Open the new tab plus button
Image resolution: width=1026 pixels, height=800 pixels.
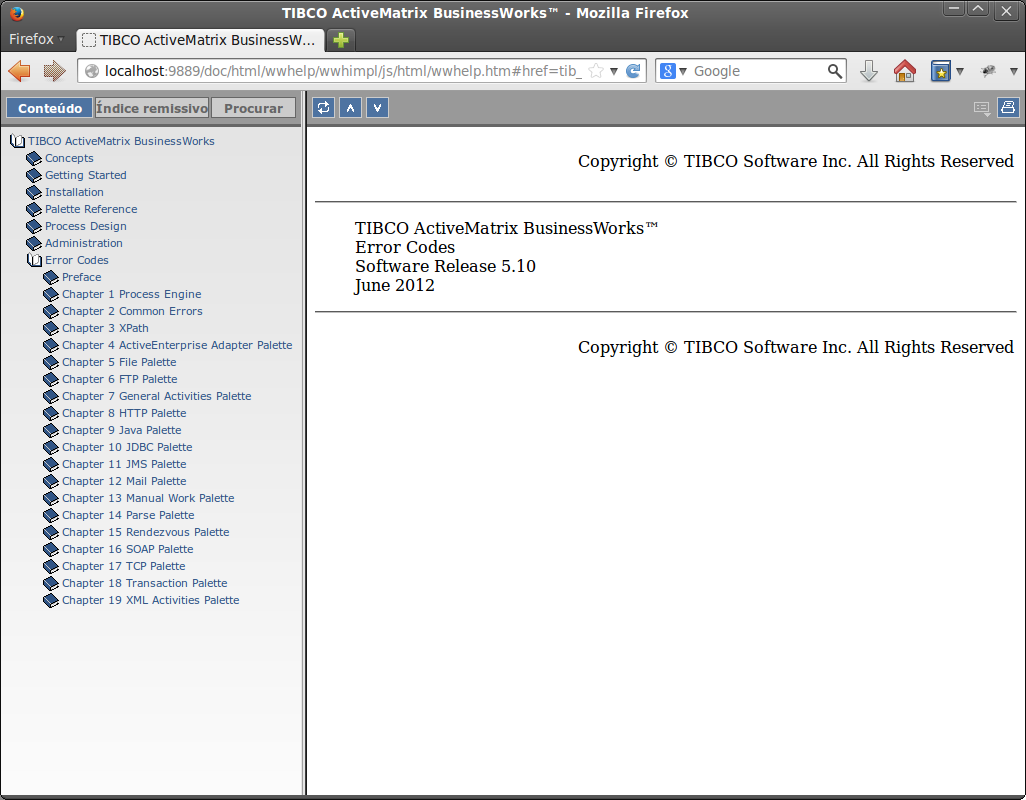[341, 40]
